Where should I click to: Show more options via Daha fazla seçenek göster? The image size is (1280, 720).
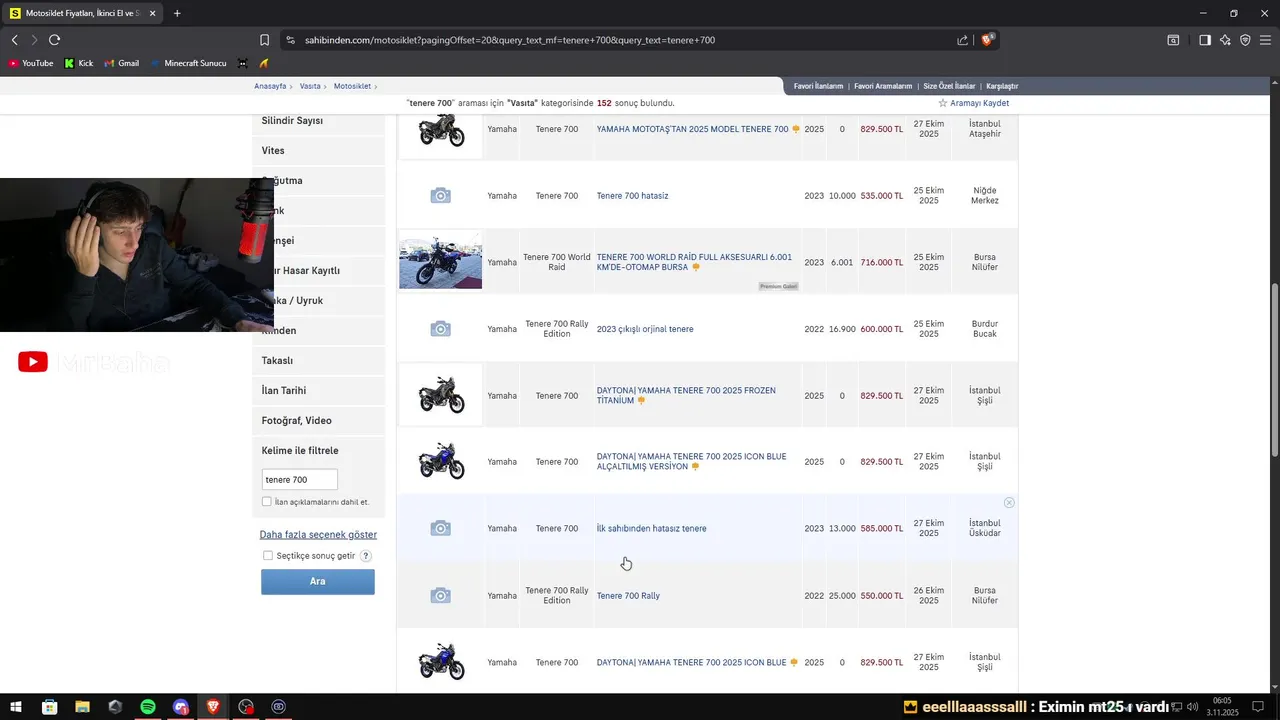[x=318, y=535]
